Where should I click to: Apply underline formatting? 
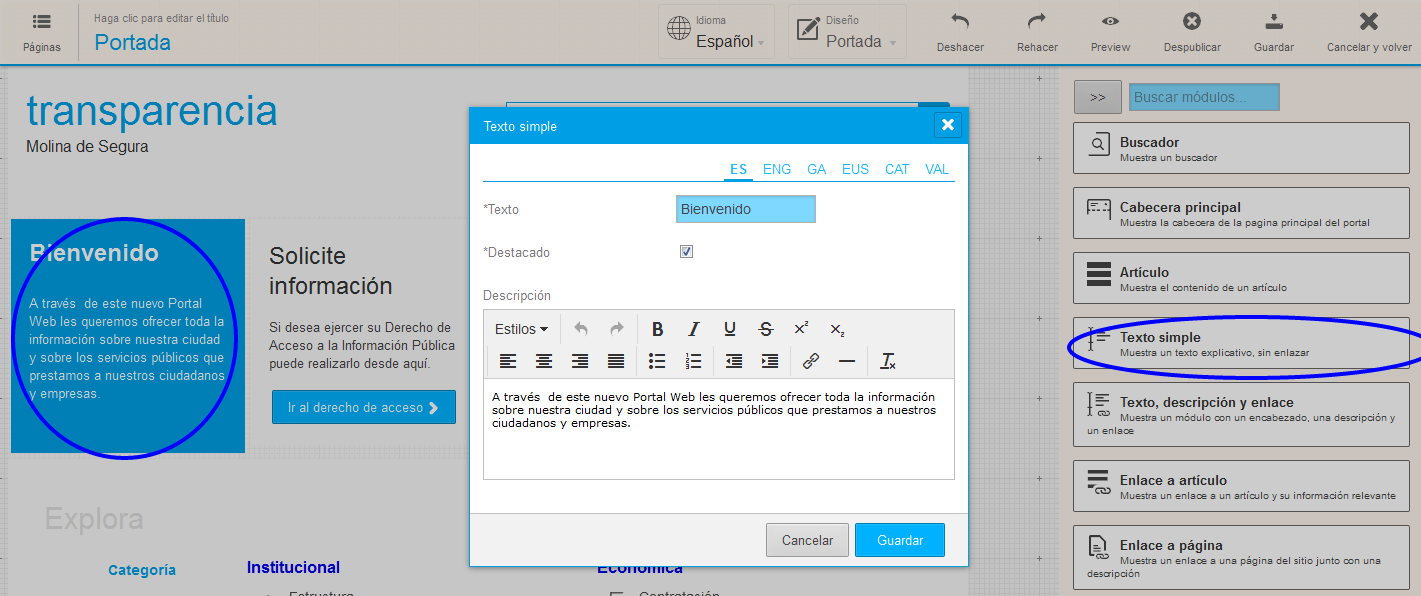(x=730, y=329)
